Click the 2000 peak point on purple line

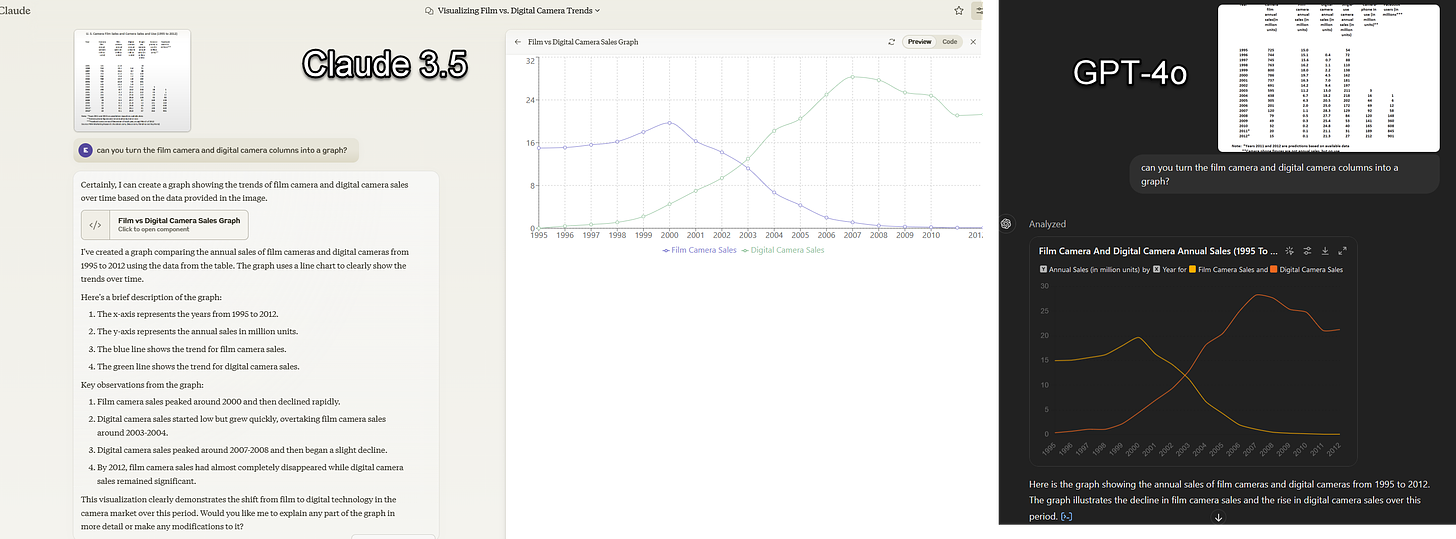670,123
